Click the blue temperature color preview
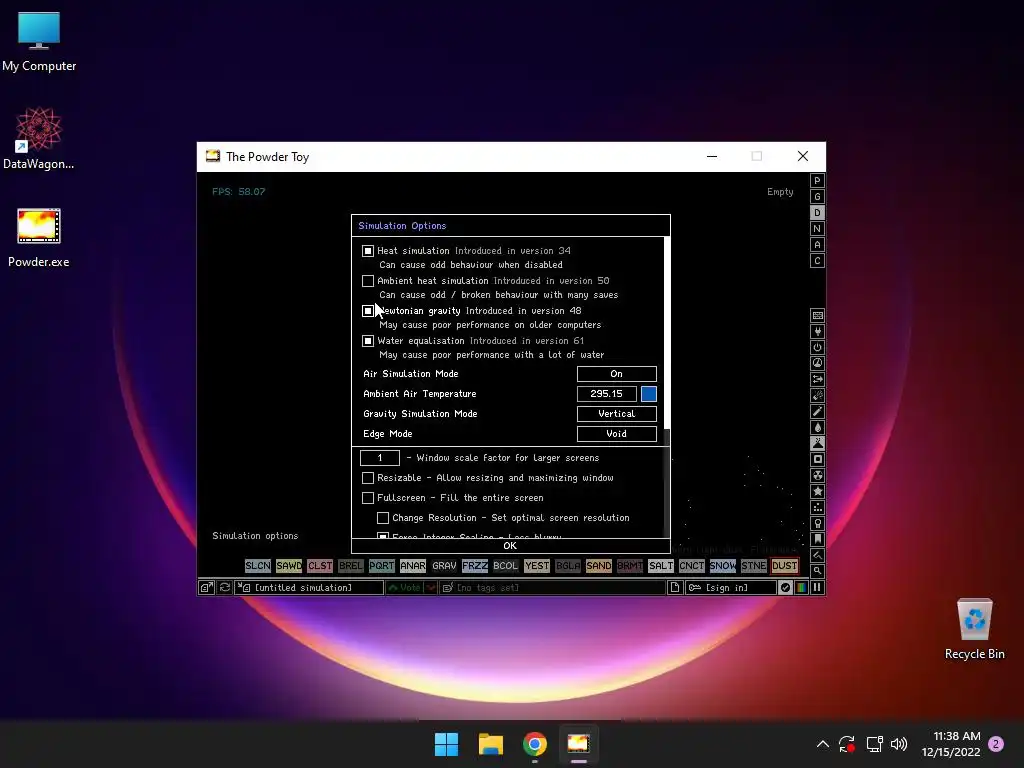Viewport: 1024px width, 768px height. (648, 394)
